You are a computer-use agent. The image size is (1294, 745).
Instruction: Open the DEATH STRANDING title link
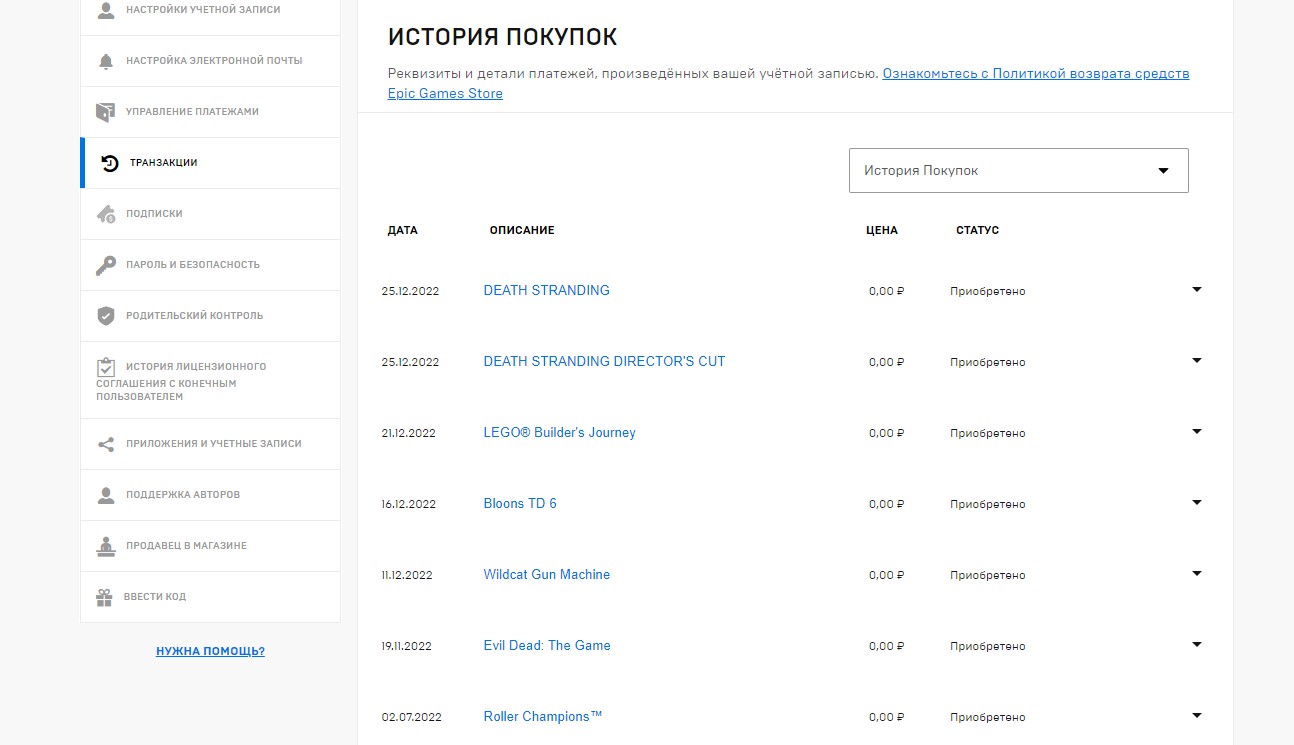click(x=546, y=291)
